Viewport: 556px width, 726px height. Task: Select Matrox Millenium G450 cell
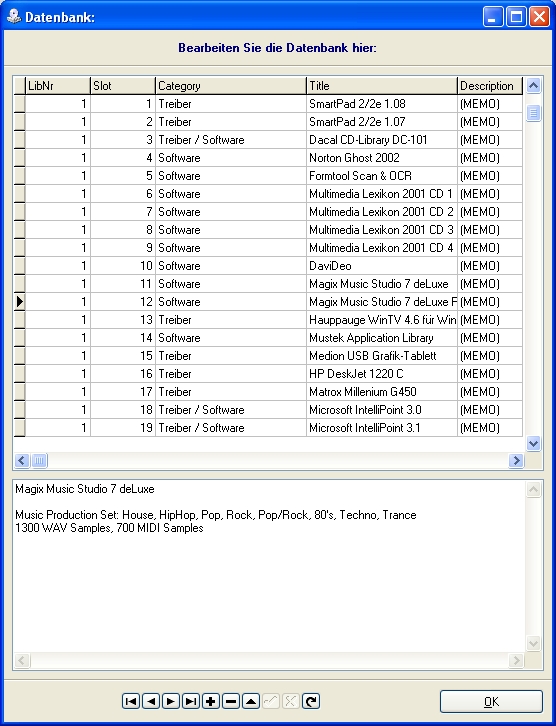click(x=382, y=392)
